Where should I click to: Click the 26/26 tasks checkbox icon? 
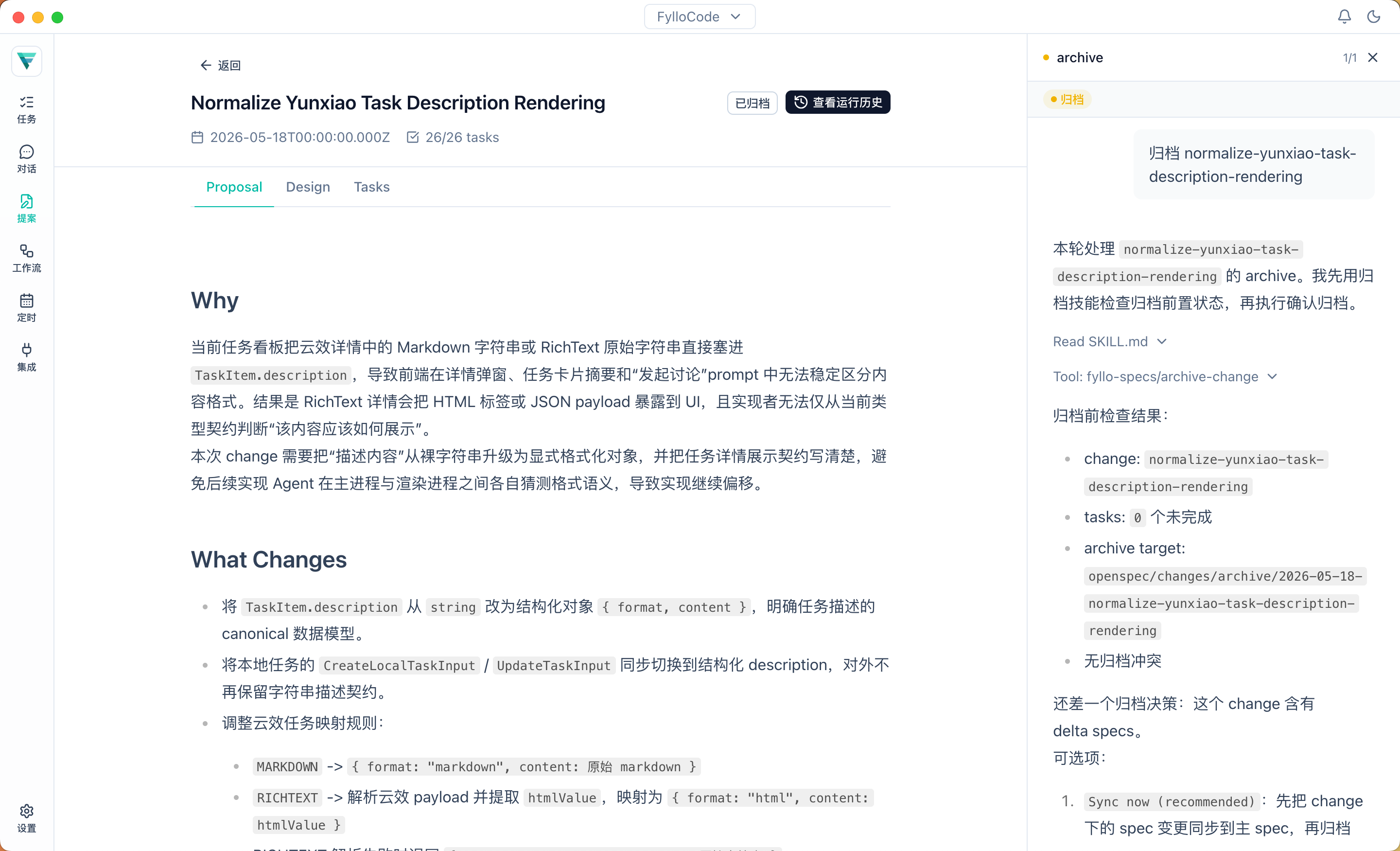413,138
